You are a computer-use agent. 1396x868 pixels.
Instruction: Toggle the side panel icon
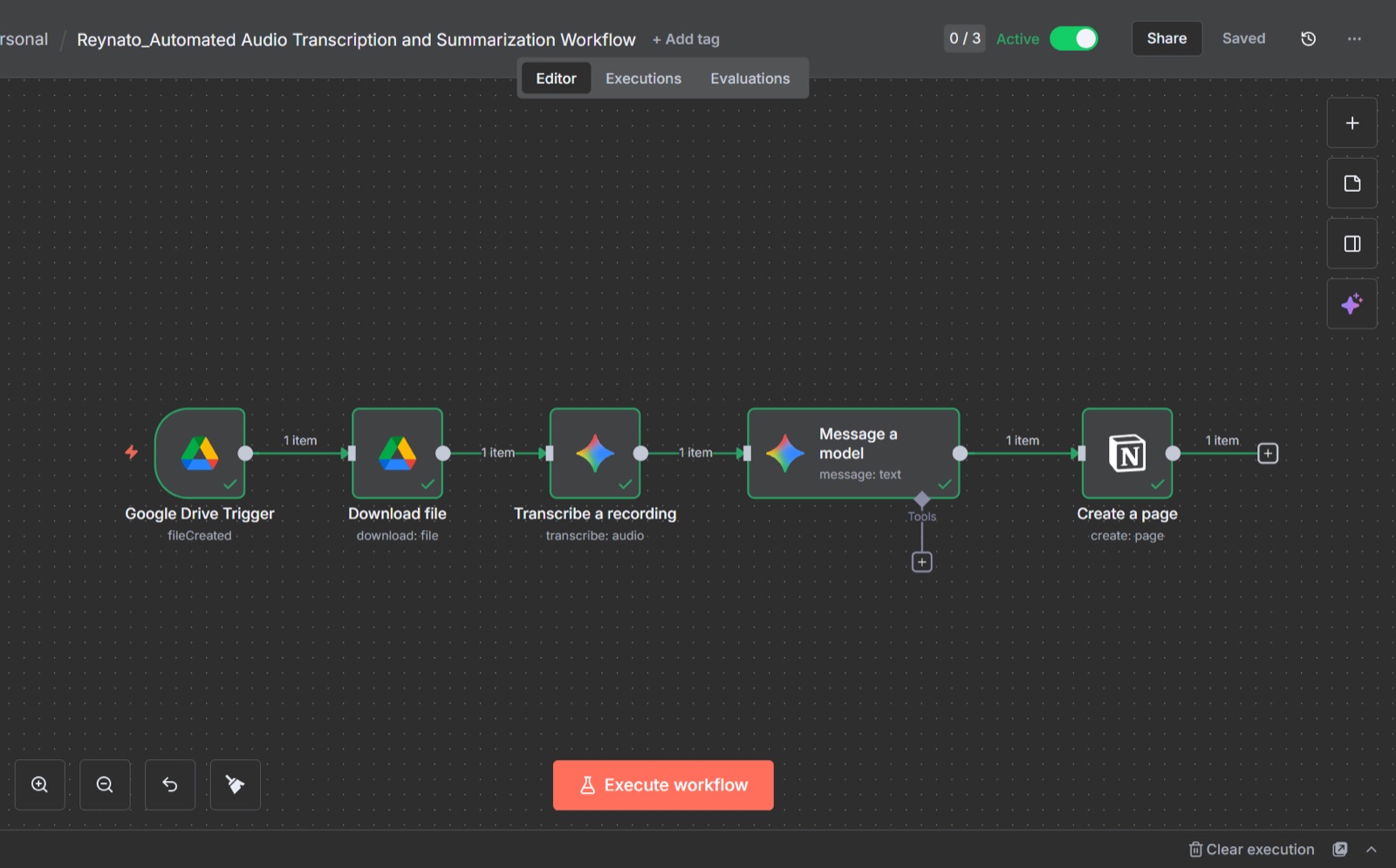pyautogui.click(x=1352, y=243)
